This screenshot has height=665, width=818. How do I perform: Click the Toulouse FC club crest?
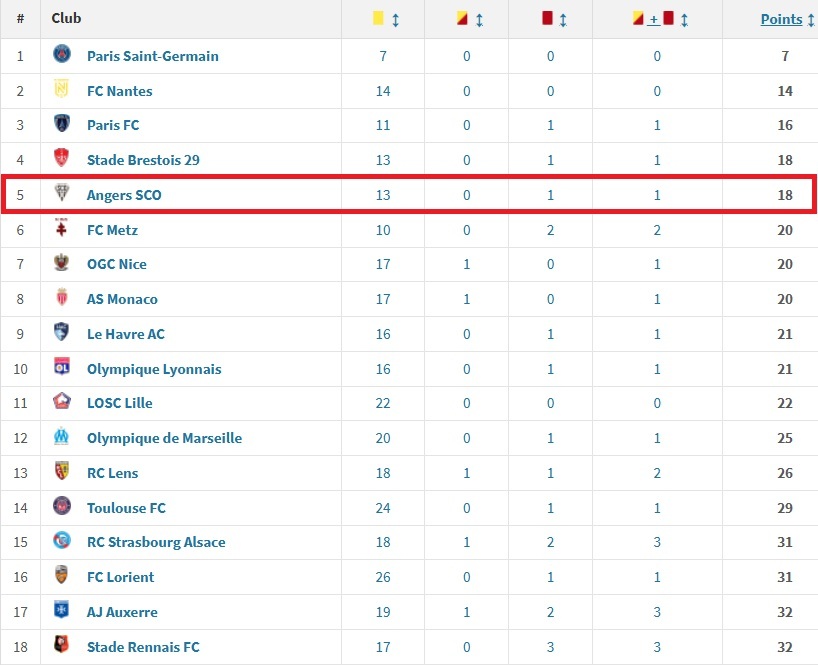[x=62, y=507]
